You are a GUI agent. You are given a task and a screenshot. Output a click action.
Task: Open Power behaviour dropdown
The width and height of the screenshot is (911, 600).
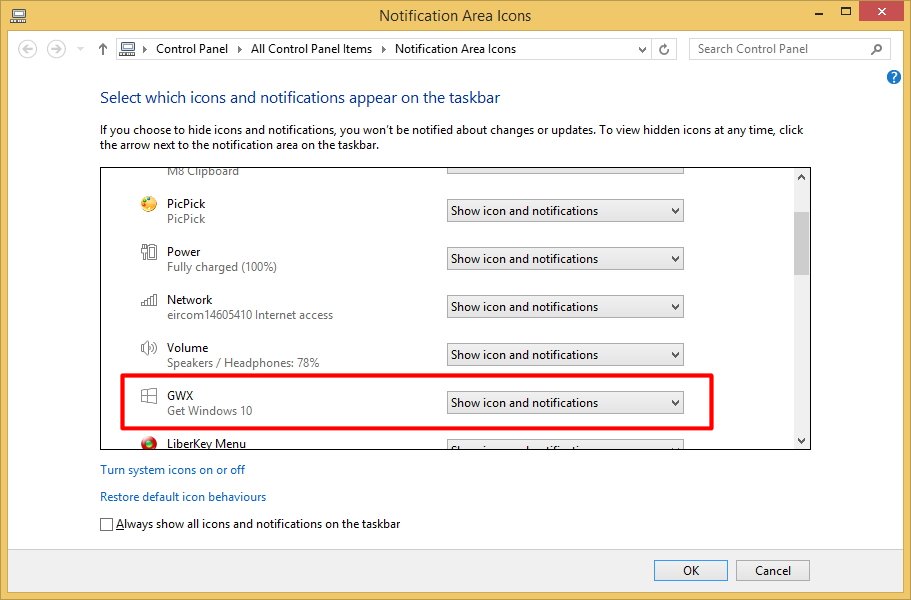click(565, 258)
